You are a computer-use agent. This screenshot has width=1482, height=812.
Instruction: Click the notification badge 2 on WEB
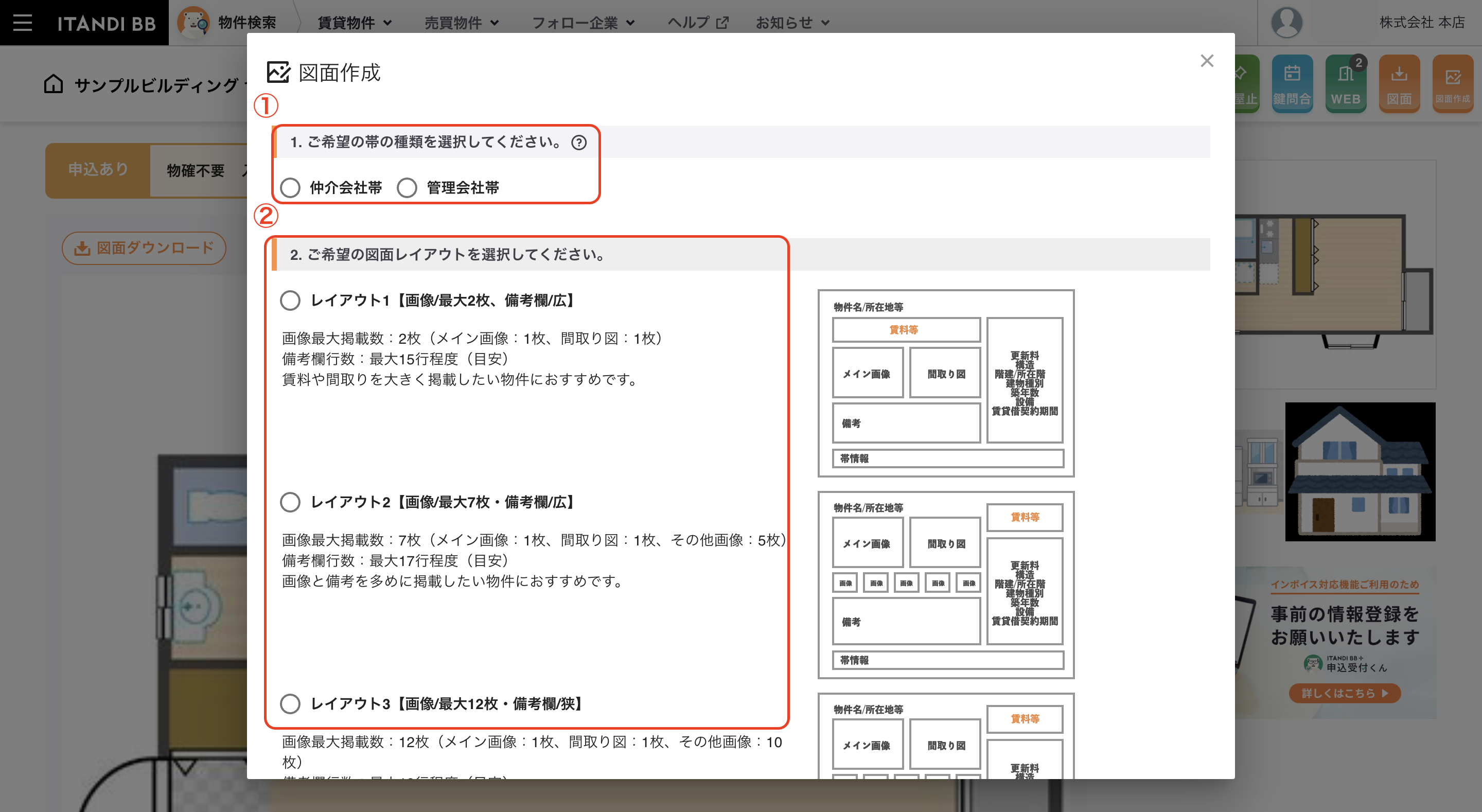pyautogui.click(x=1358, y=63)
